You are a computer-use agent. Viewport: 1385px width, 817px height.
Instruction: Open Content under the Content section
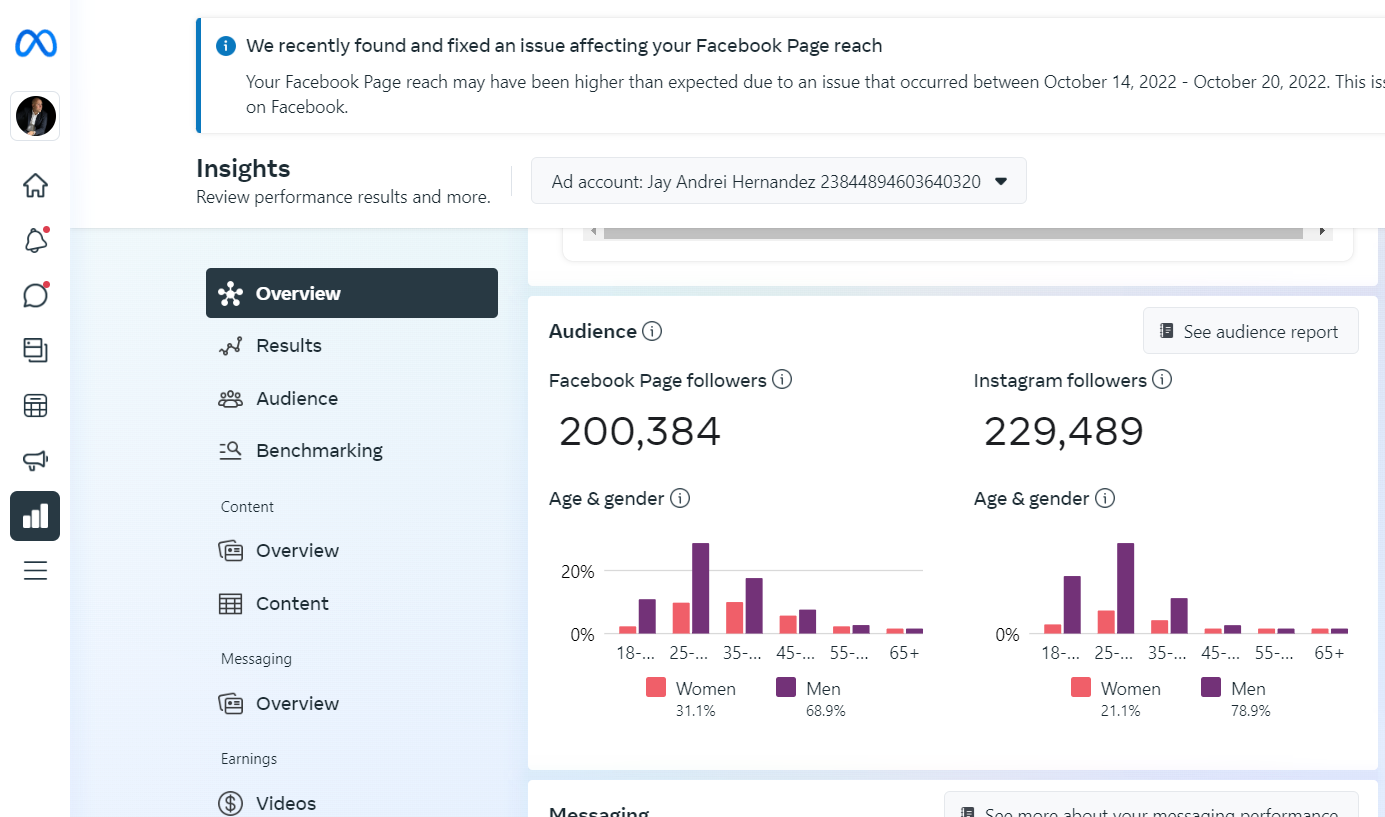tap(291, 604)
